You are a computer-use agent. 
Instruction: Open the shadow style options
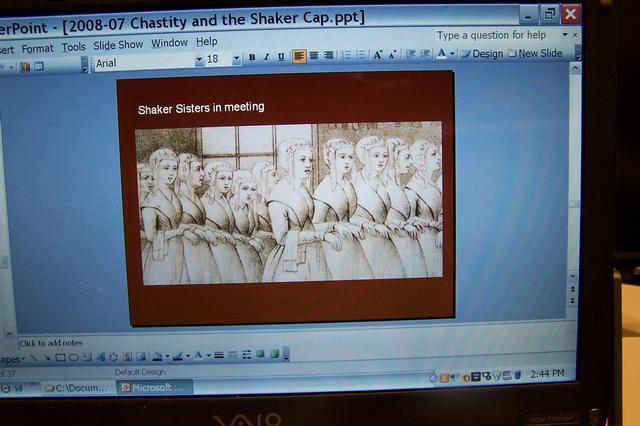tap(260, 354)
